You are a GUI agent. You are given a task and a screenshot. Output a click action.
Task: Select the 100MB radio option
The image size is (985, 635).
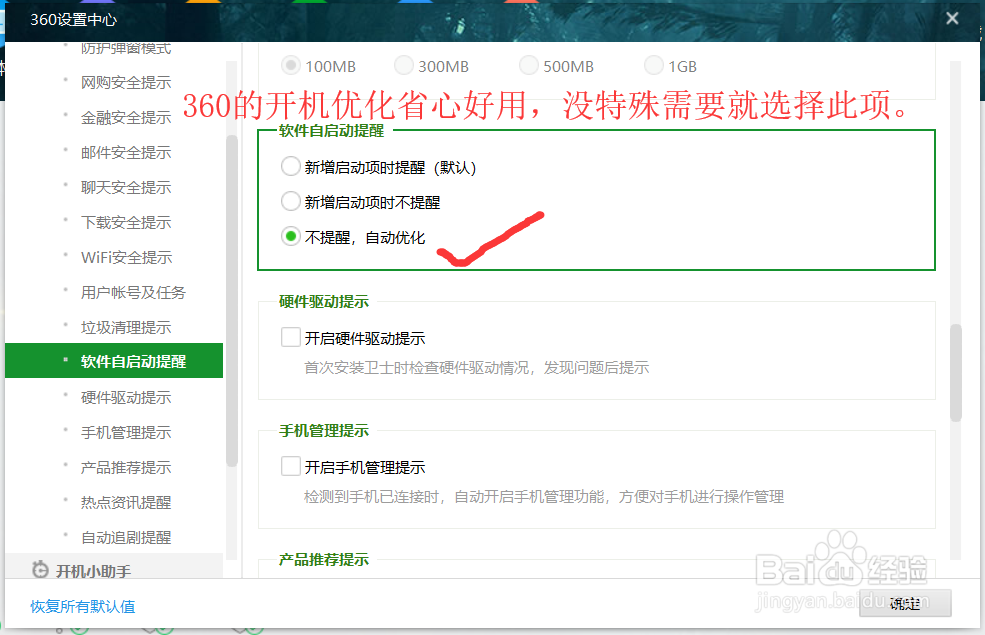292,65
